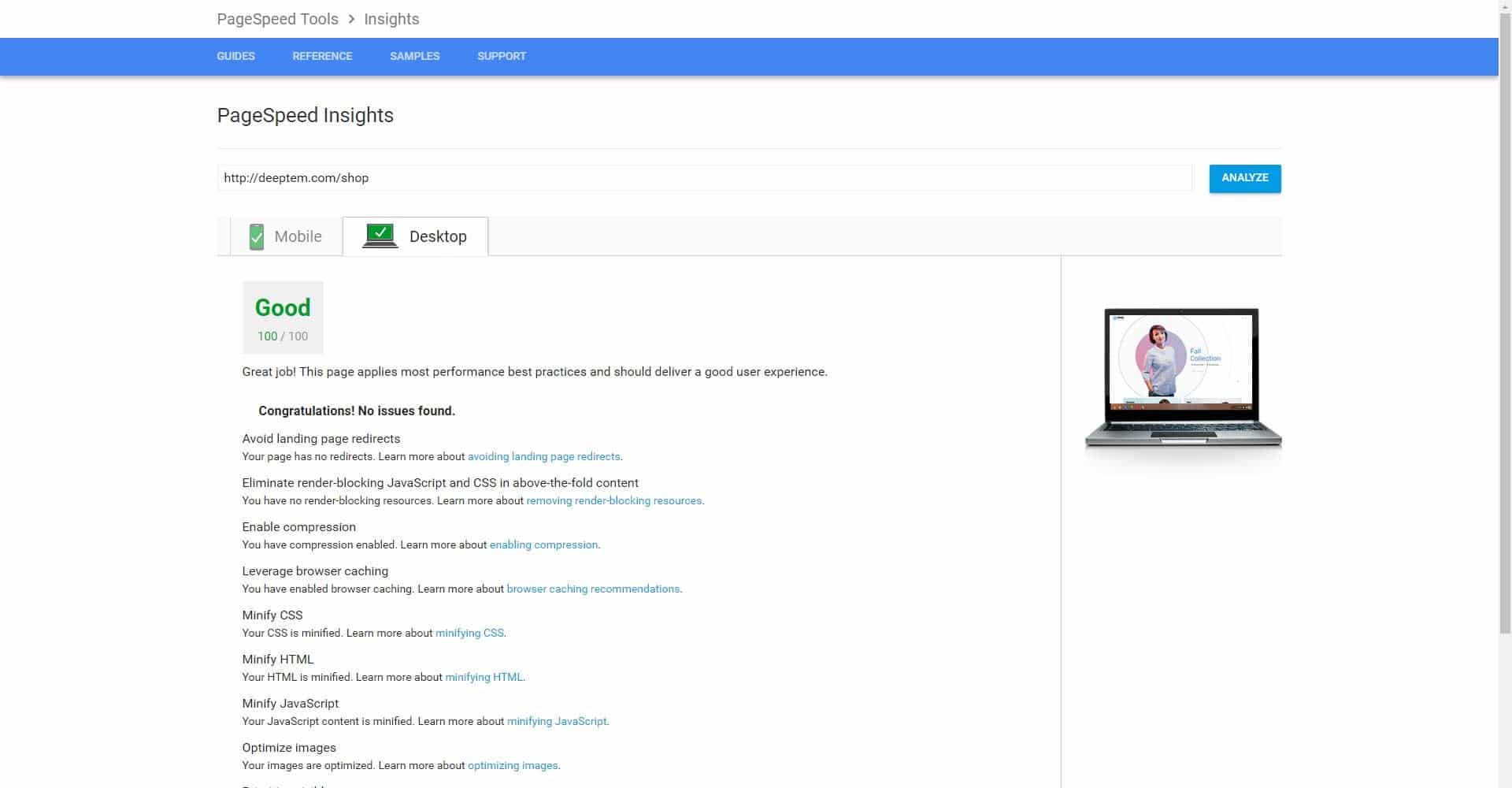The image size is (1512, 788).
Task: Click the 'Minify CSS' heading
Action: click(x=272, y=615)
